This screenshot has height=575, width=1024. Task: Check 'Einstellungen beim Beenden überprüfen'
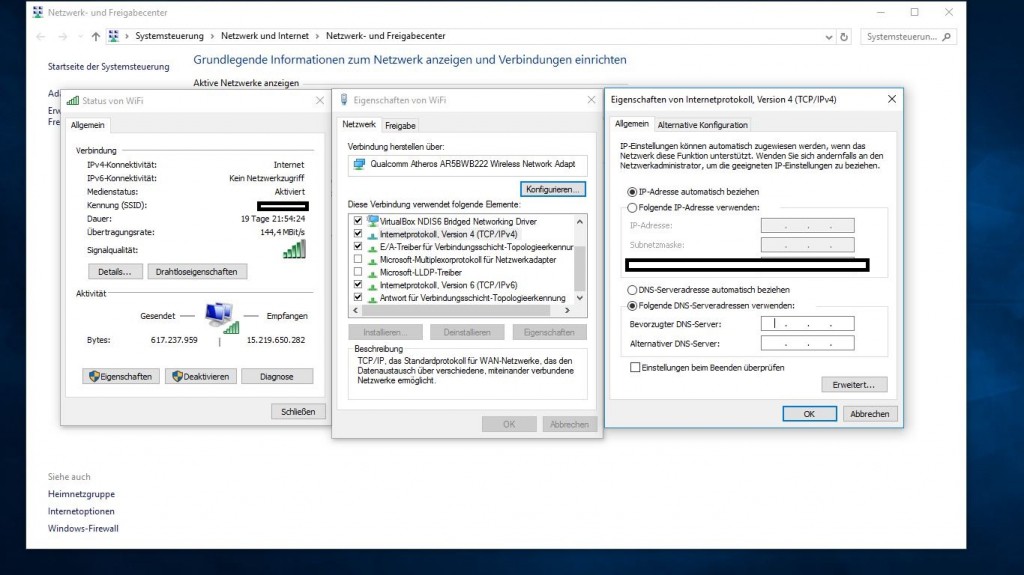[635, 367]
